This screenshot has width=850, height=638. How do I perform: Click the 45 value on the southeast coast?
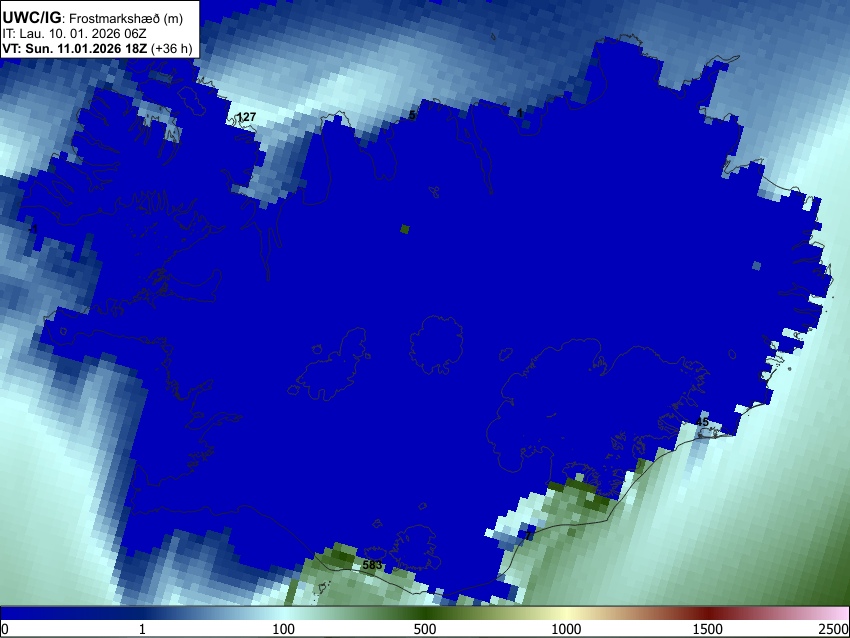(x=702, y=422)
